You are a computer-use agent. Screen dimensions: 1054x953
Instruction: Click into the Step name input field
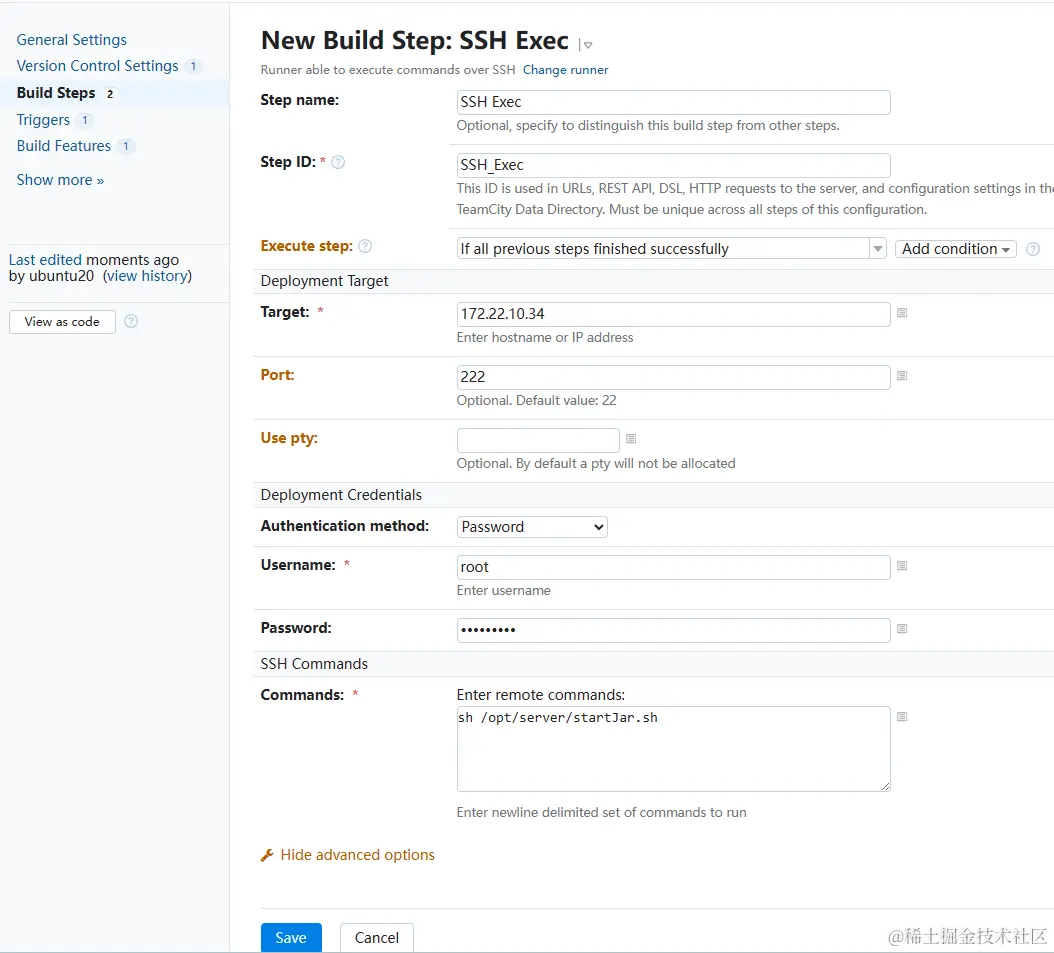click(673, 102)
